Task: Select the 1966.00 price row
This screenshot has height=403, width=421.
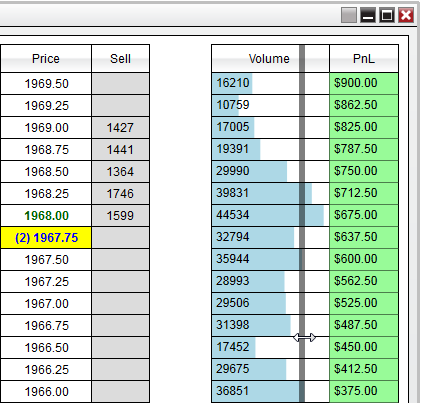Action: (x=46, y=392)
